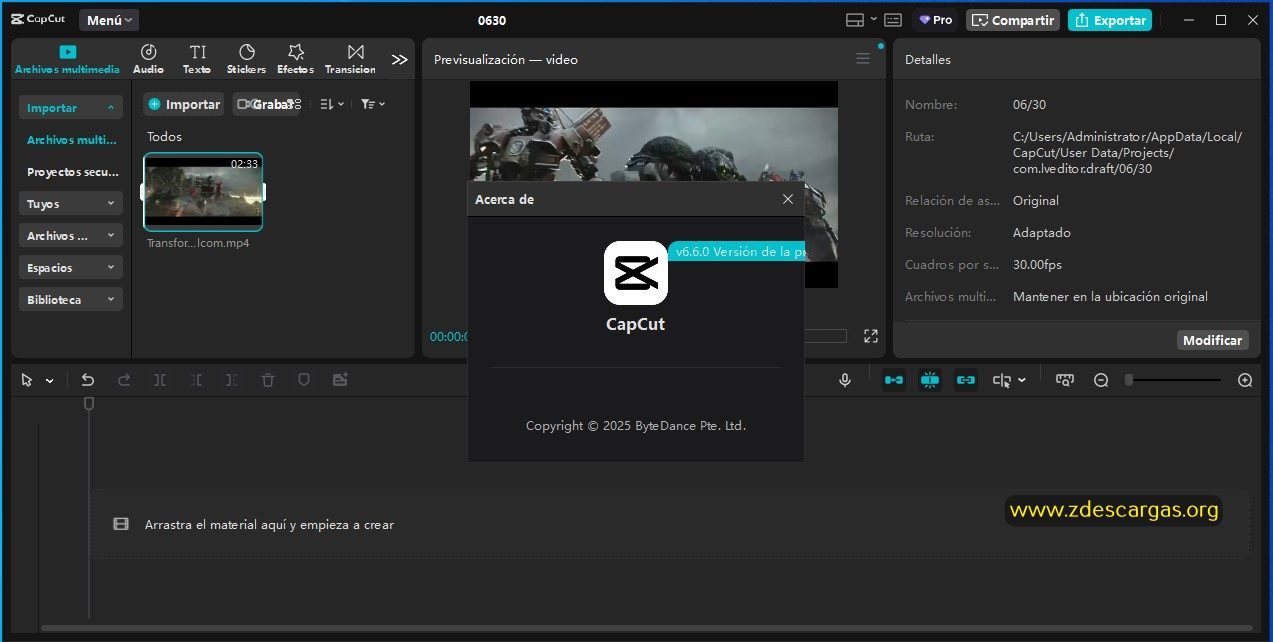This screenshot has height=642, width=1273.
Task: Expand the Biblioteca sidebar section
Action: pos(71,299)
